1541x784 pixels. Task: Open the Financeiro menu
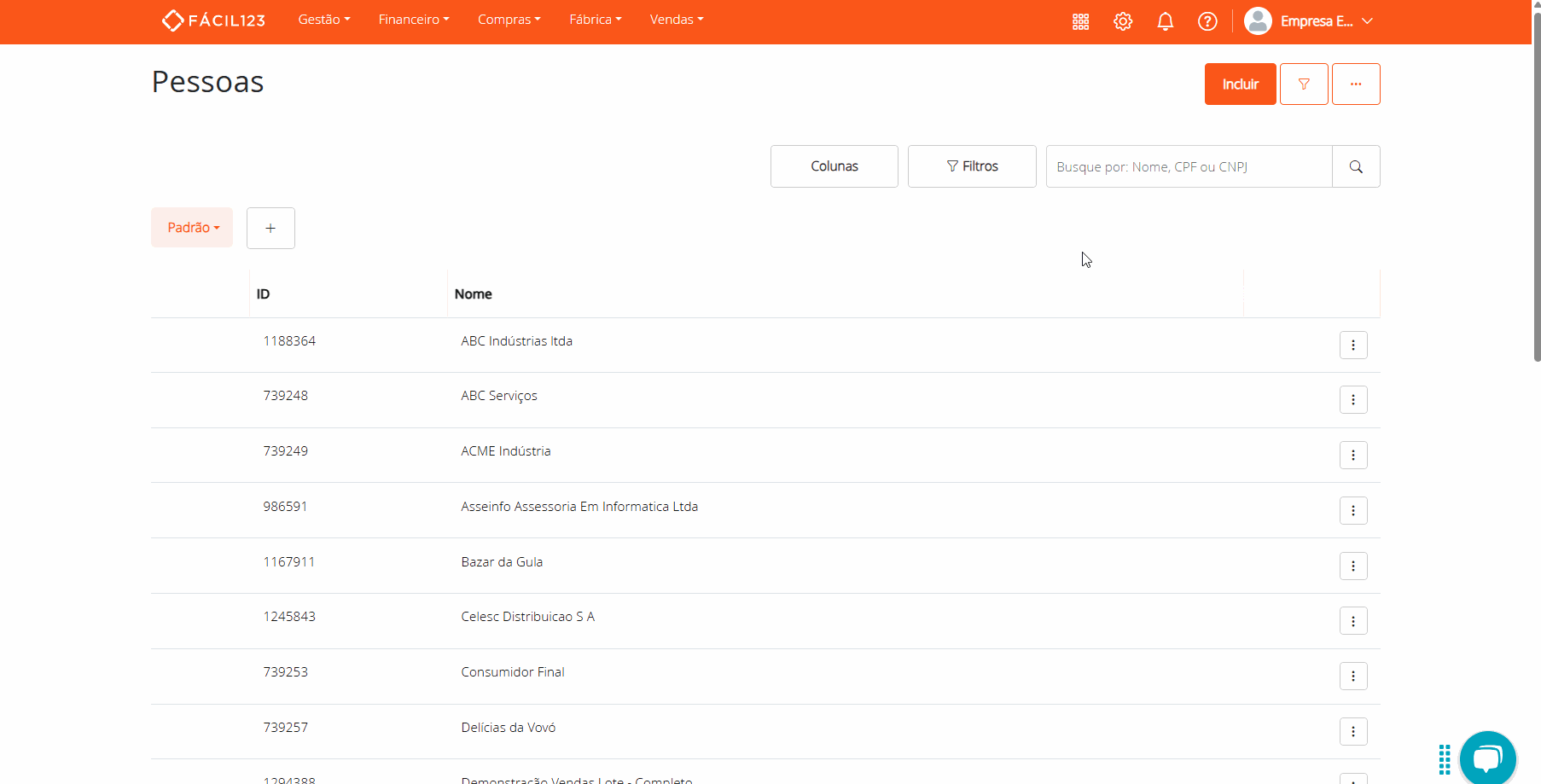point(413,20)
